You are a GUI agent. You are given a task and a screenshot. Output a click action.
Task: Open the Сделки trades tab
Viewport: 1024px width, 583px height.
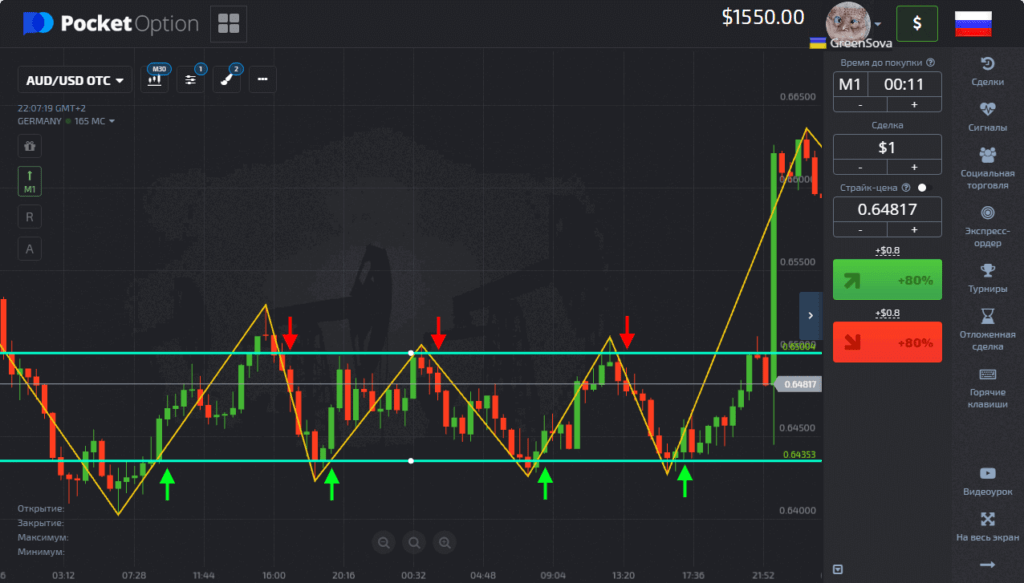[x=988, y=70]
